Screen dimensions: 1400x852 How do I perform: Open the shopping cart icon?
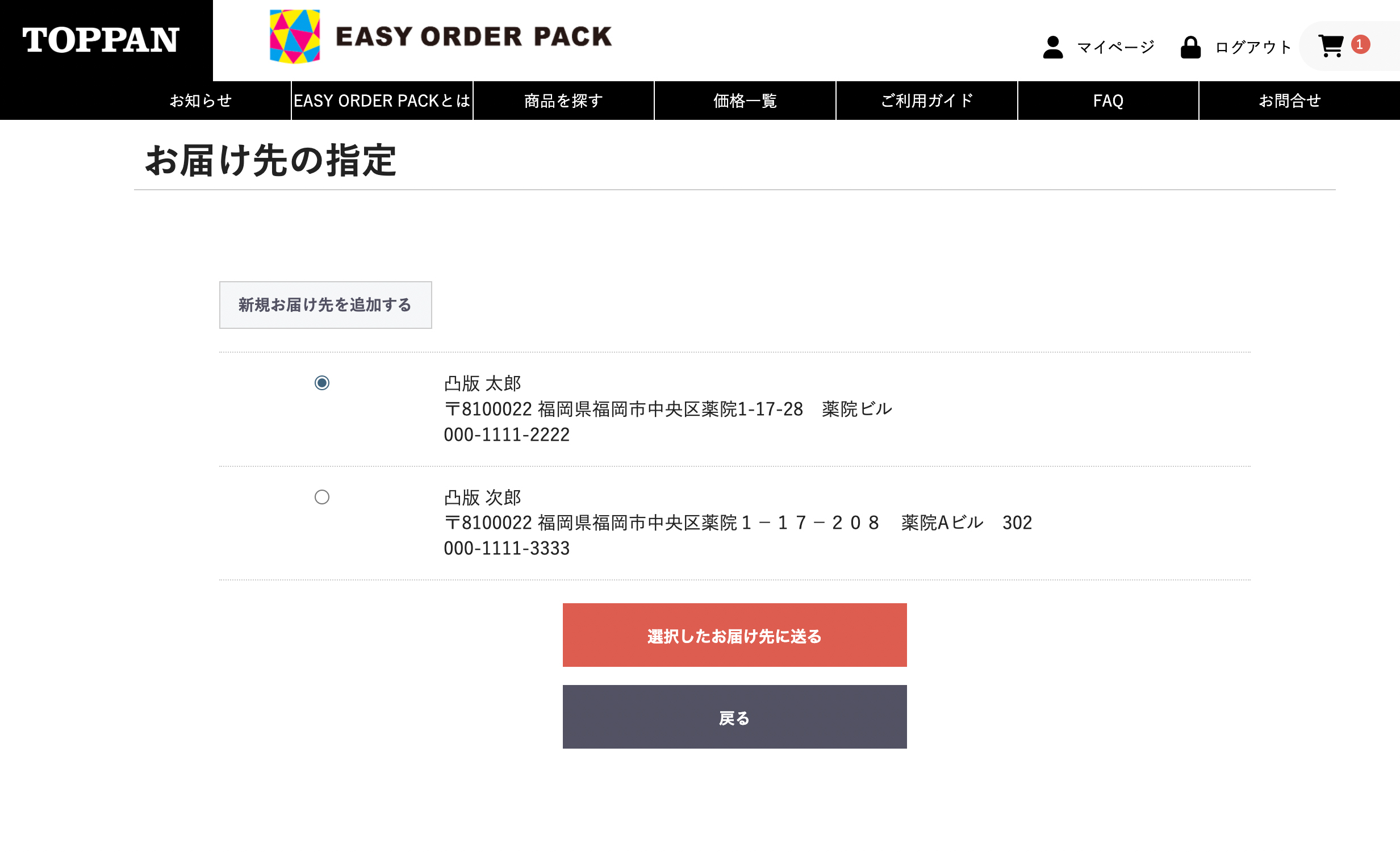point(1331,46)
